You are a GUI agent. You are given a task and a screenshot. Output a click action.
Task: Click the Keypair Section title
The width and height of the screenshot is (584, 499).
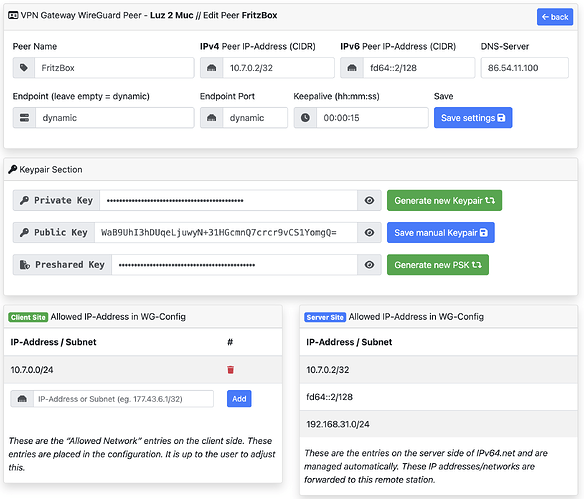point(51,169)
